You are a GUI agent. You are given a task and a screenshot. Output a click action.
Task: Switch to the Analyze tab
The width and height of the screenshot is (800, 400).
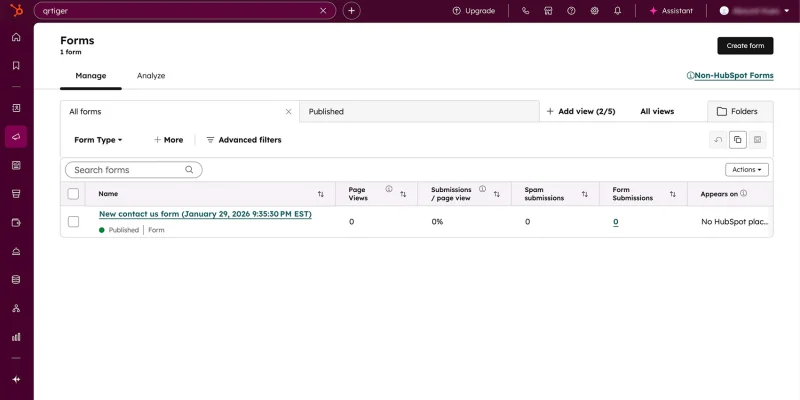(151, 76)
